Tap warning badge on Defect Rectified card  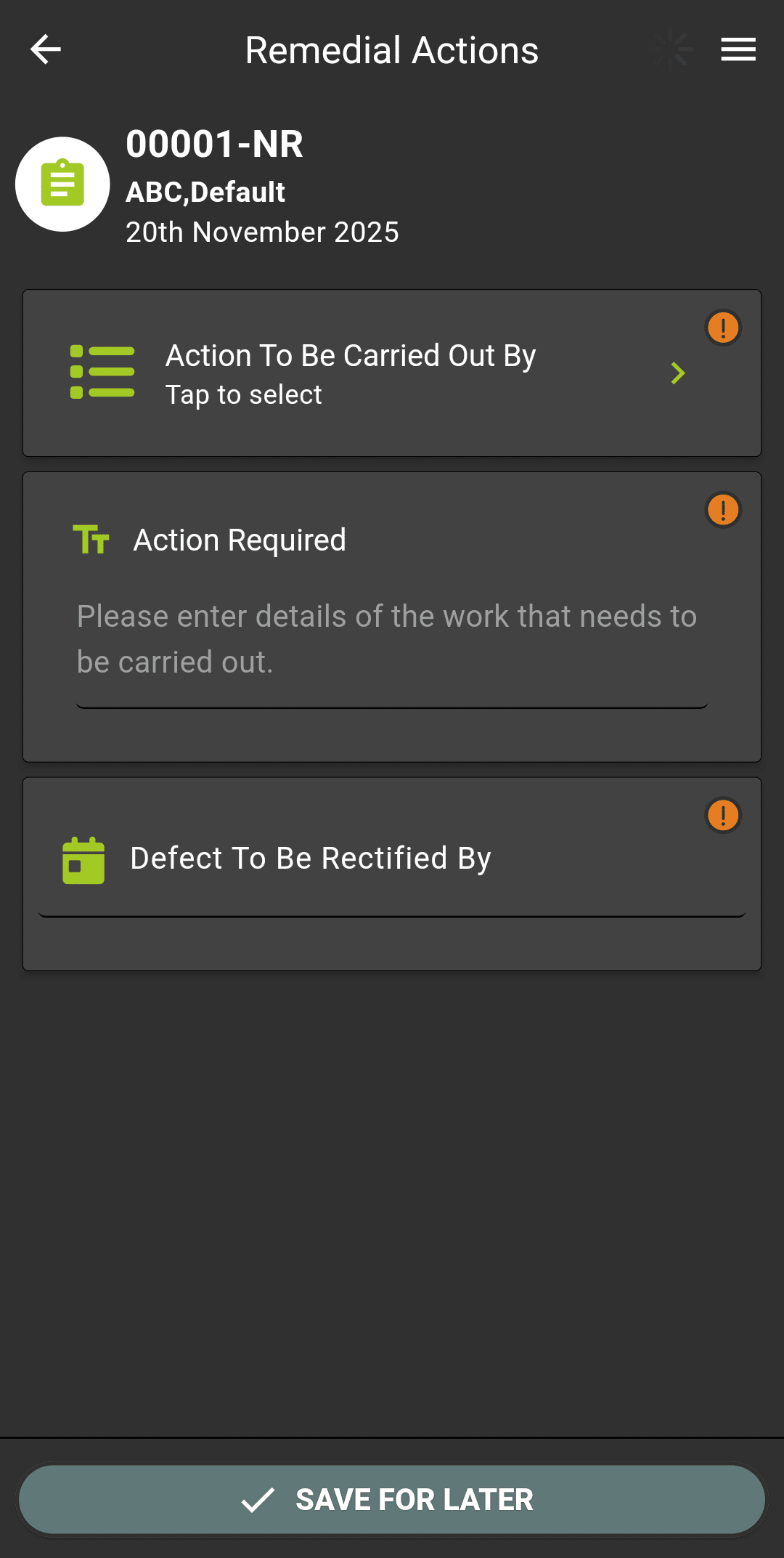pyautogui.click(x=723, y=815)
